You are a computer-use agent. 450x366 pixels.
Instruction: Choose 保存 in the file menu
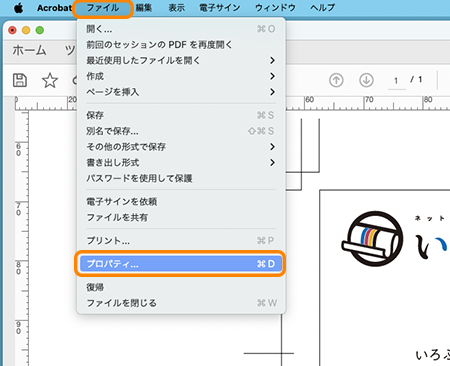pos(181,115)
